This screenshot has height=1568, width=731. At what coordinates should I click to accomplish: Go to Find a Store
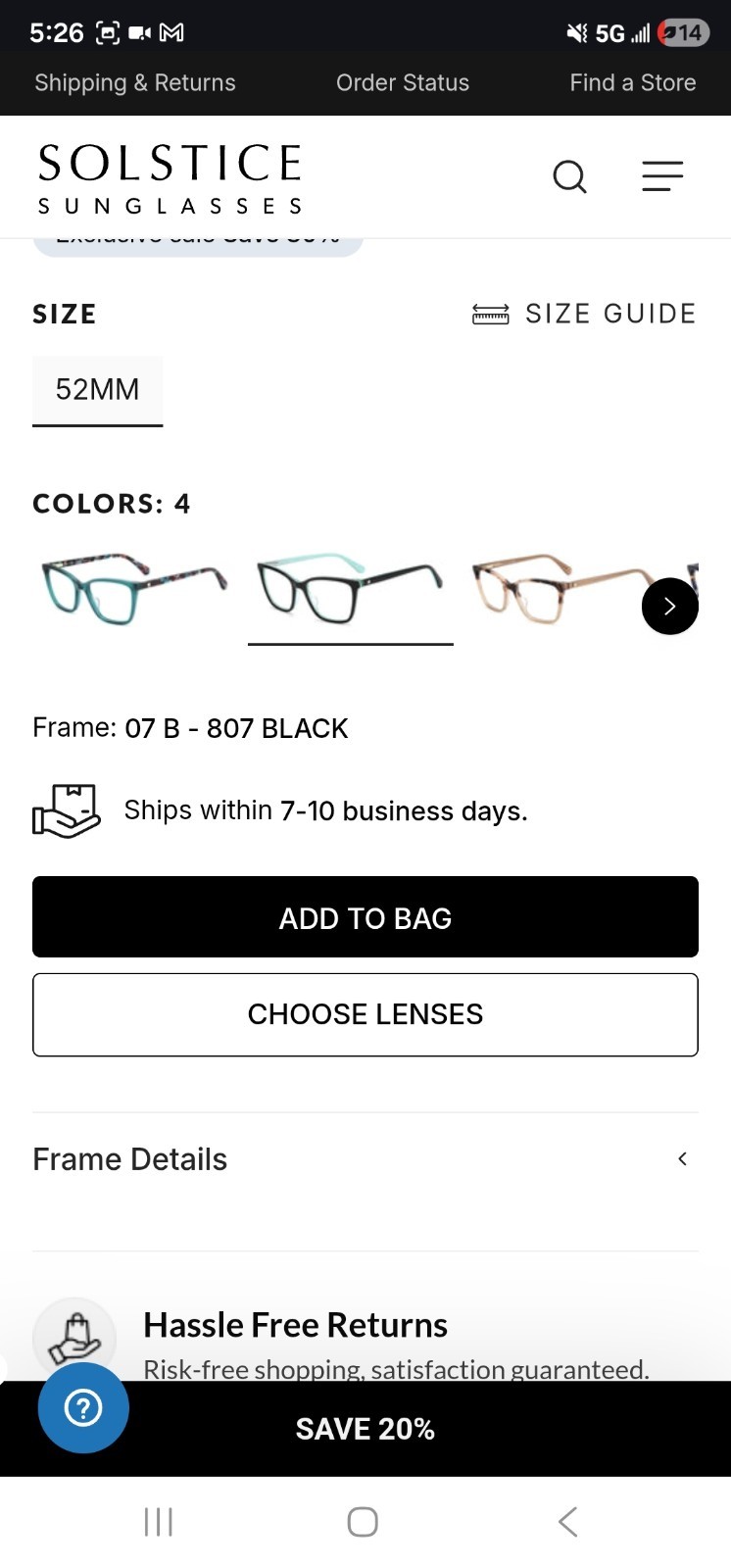coord(632,82)
